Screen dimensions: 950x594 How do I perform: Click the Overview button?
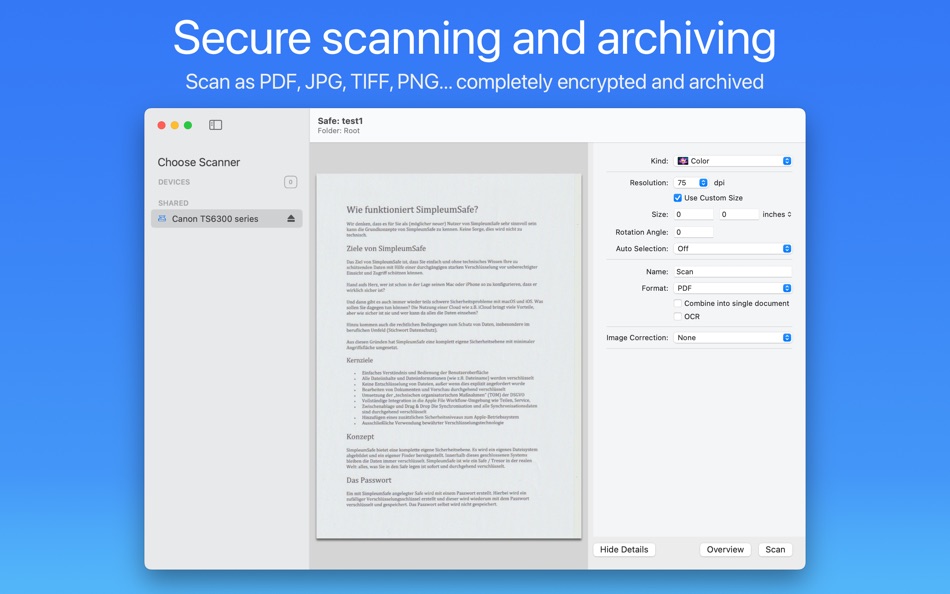[x=724, y=549]
